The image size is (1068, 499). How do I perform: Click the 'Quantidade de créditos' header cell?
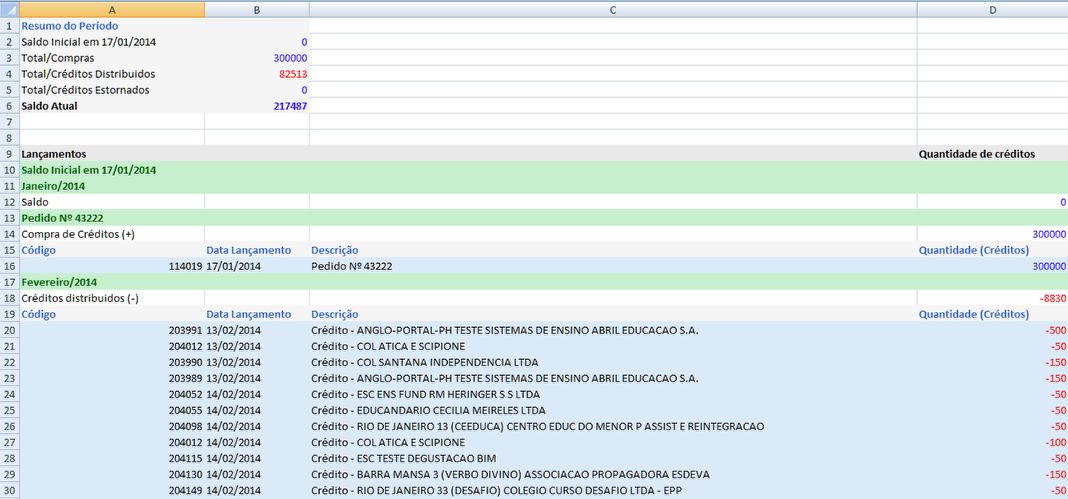point(976,154)
